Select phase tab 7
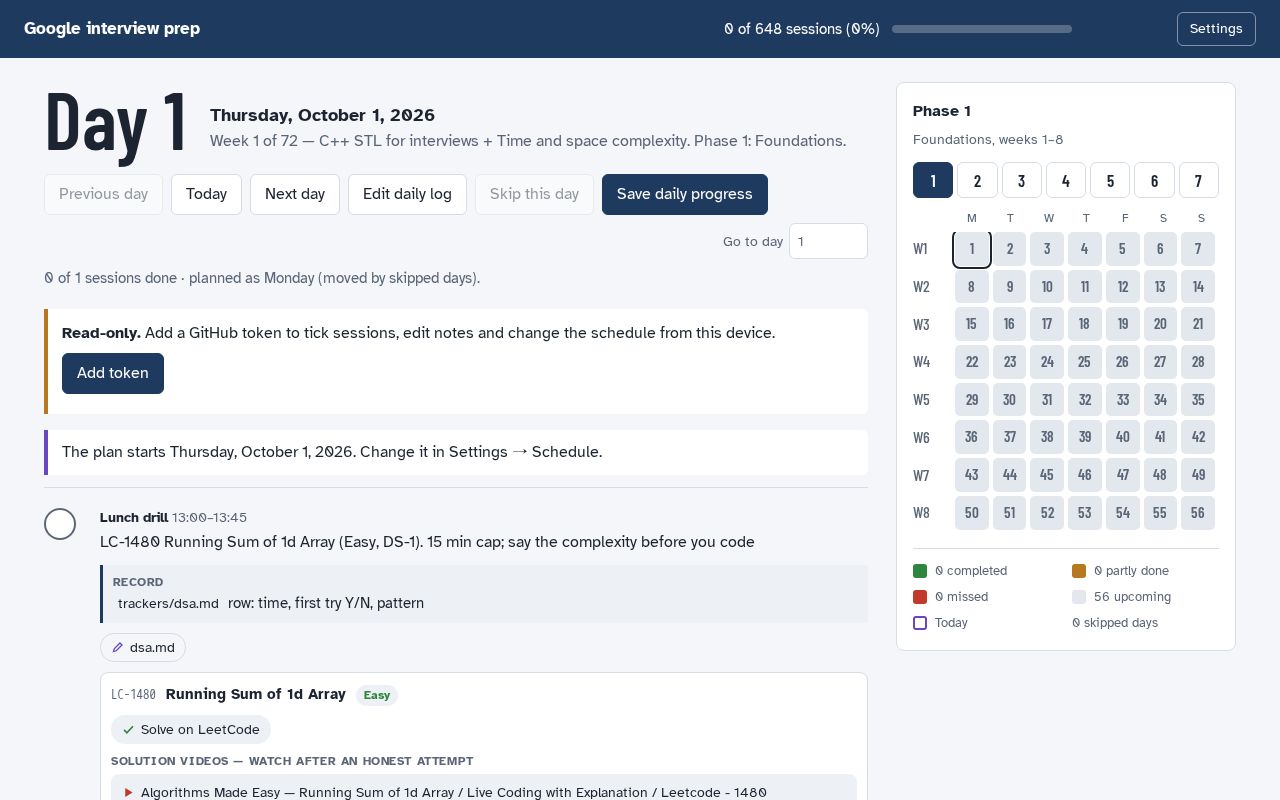1280x800 pixels. [1199, 180]
